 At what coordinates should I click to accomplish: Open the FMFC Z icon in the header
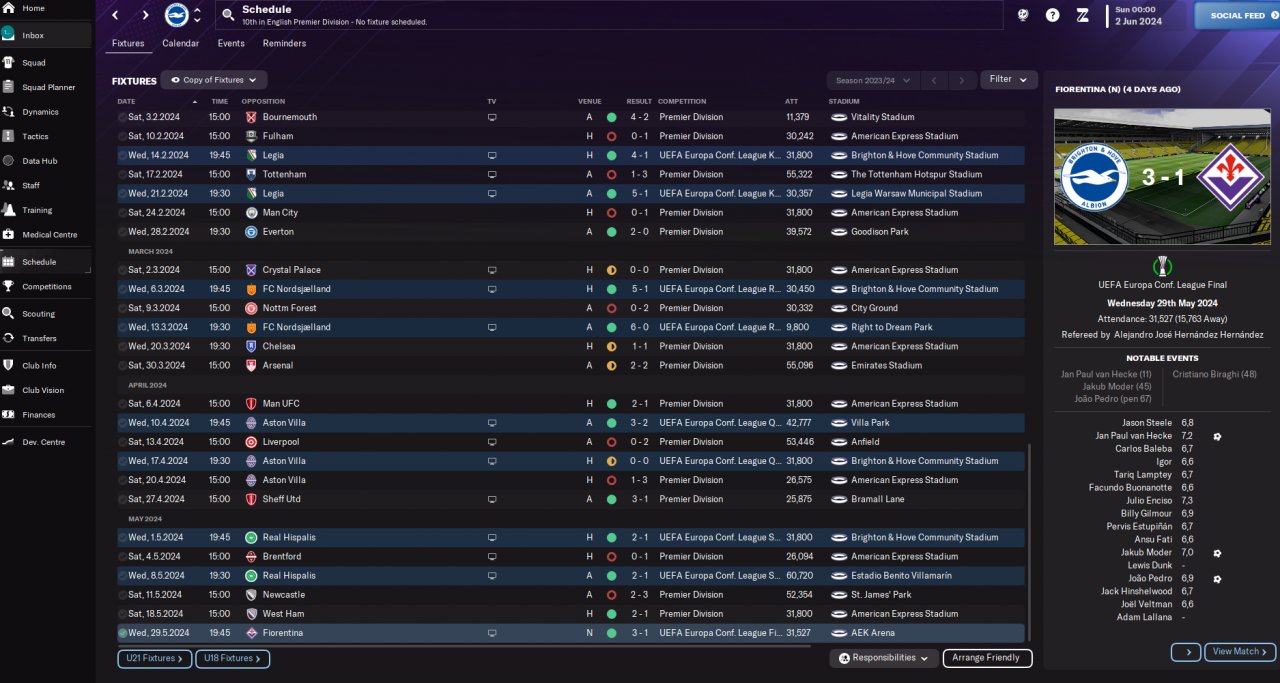(x=1083, y=15)
